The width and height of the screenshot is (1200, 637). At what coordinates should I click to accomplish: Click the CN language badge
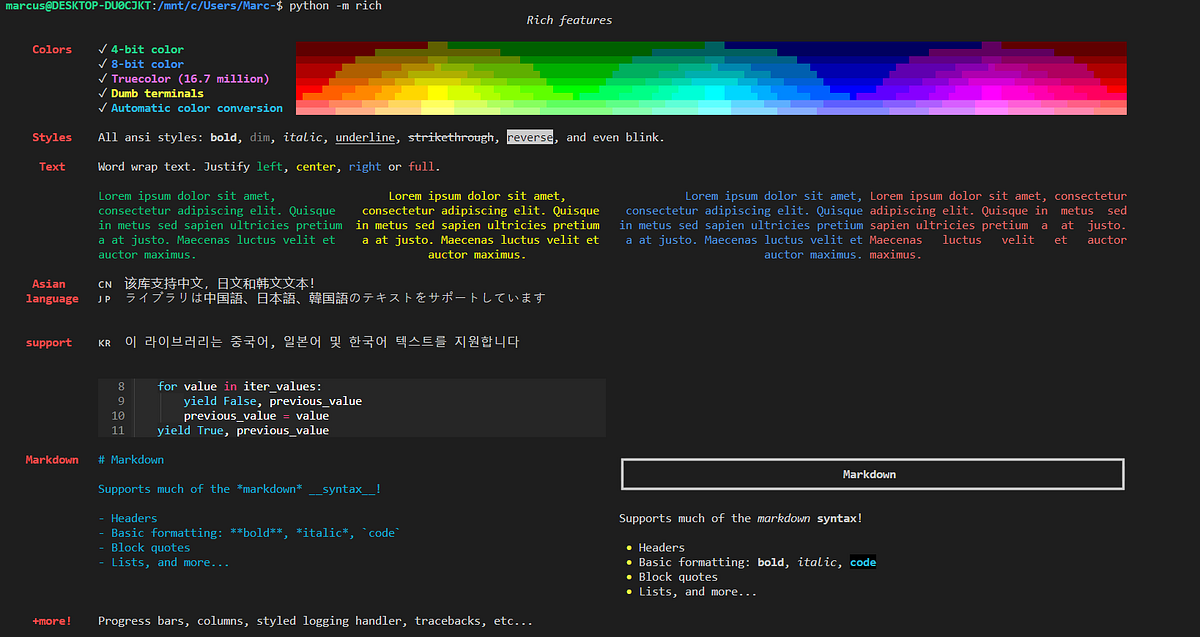click(x=105, y=283)
